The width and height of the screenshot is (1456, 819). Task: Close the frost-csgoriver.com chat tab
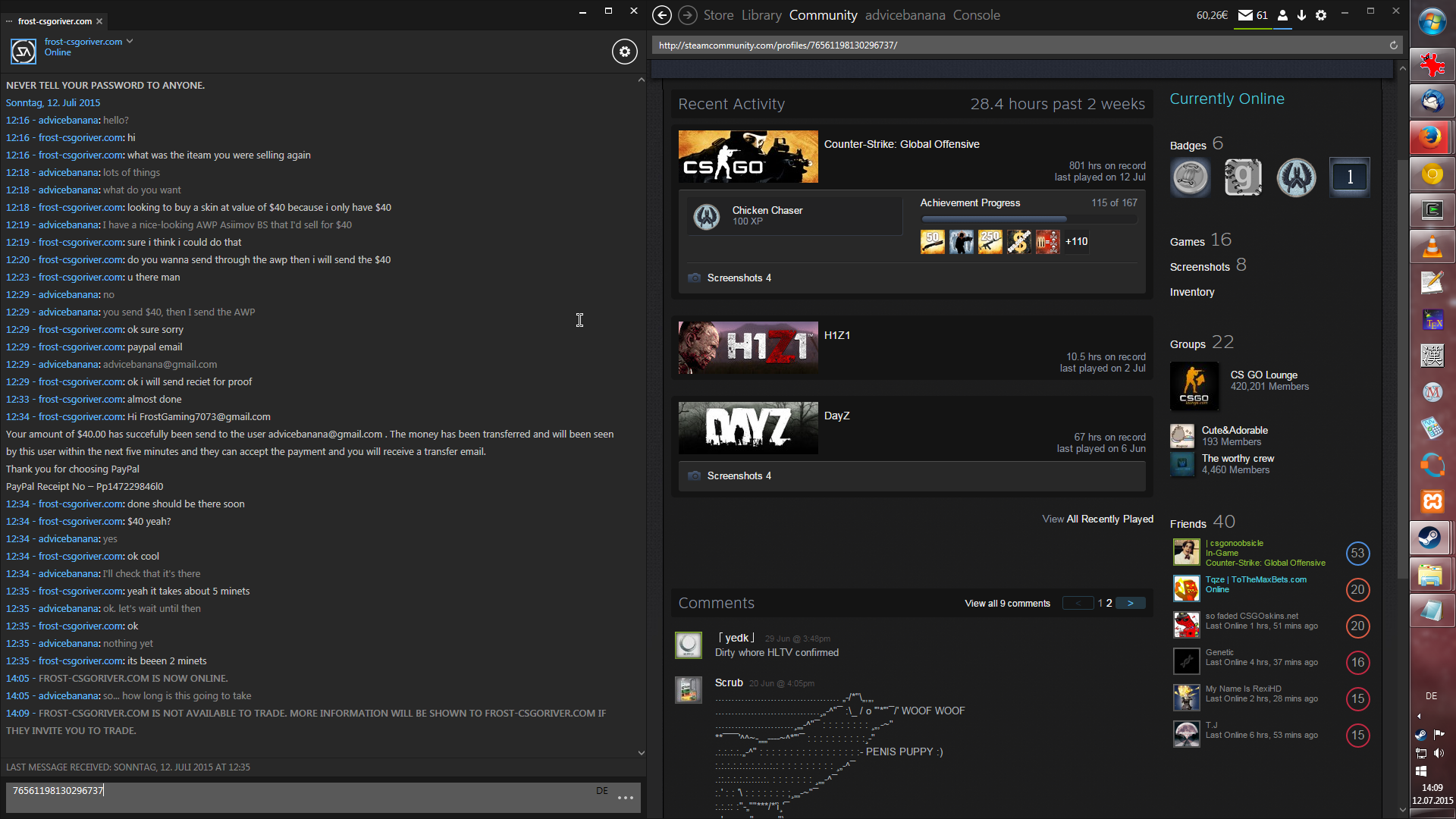point(99,21)
